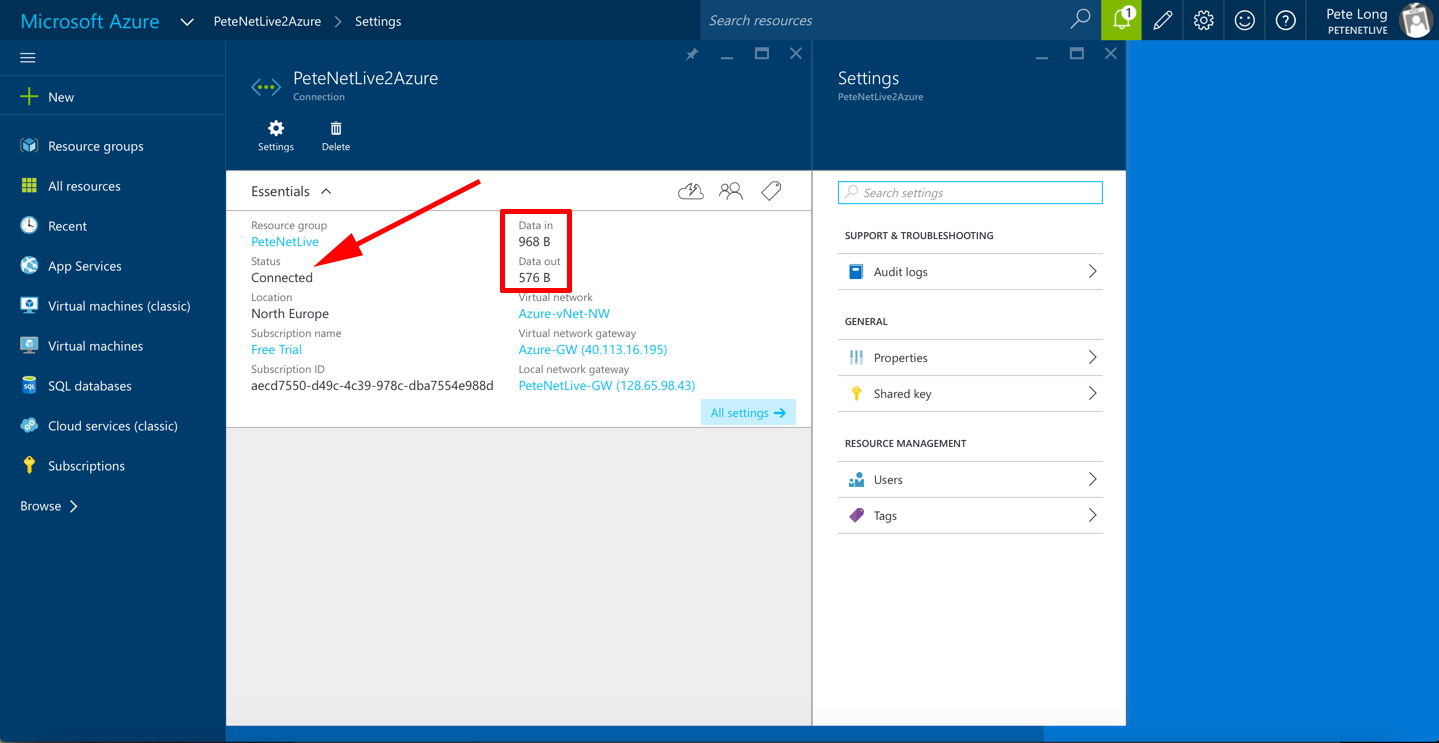Viewport: 1439px width, 743px height.
Task: Open portal settings gear in top bar
Action: pyautogui.click(x=1204, y=20)
